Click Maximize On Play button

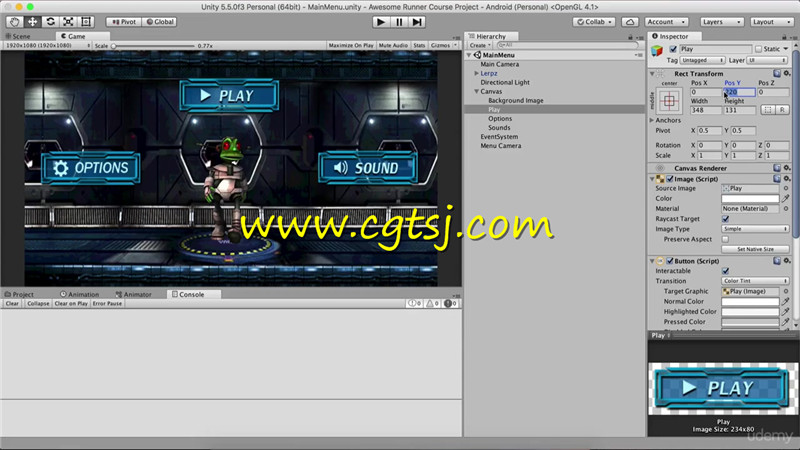click(351, 45)
